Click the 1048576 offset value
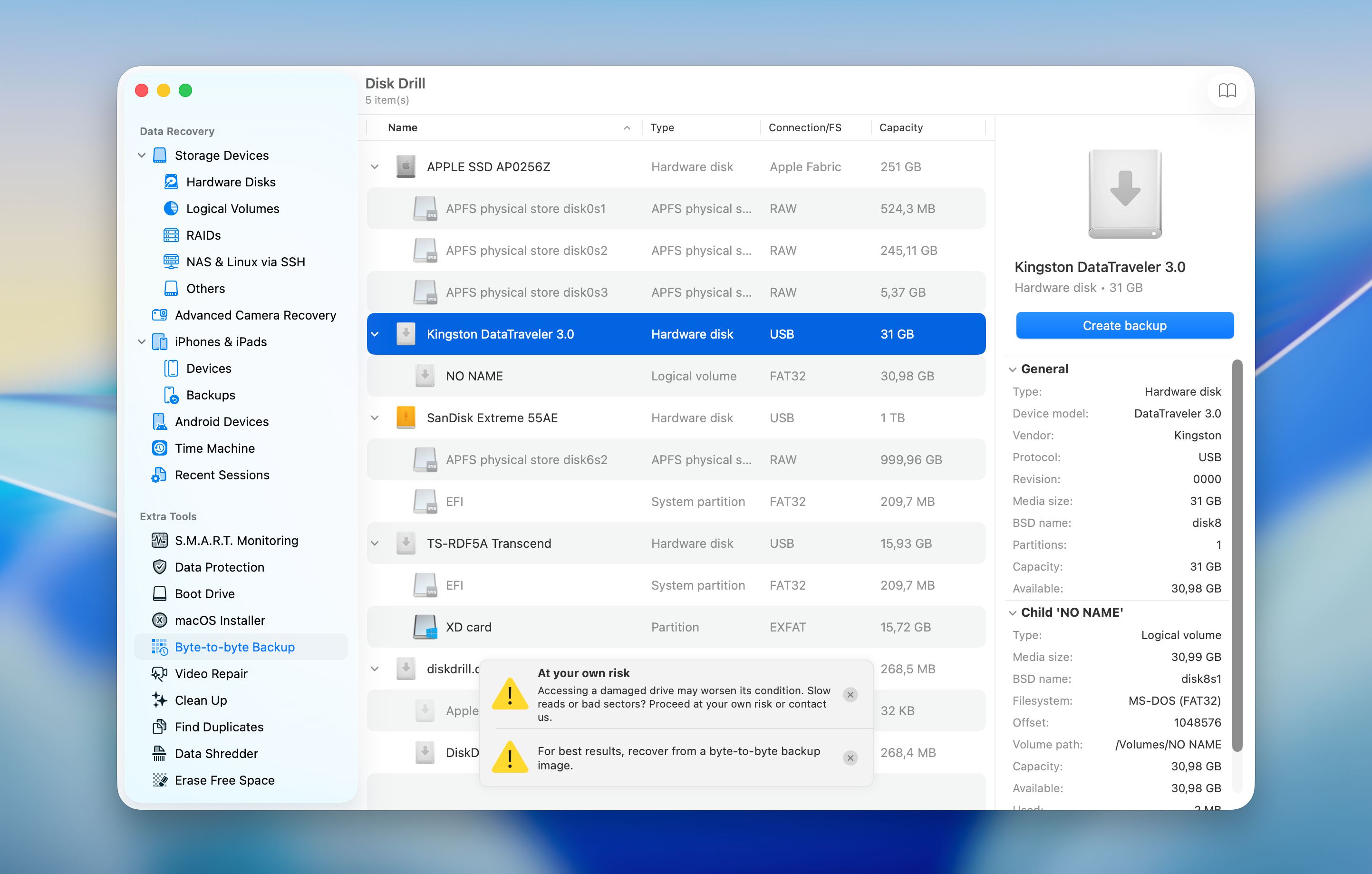 point(1197,722)
